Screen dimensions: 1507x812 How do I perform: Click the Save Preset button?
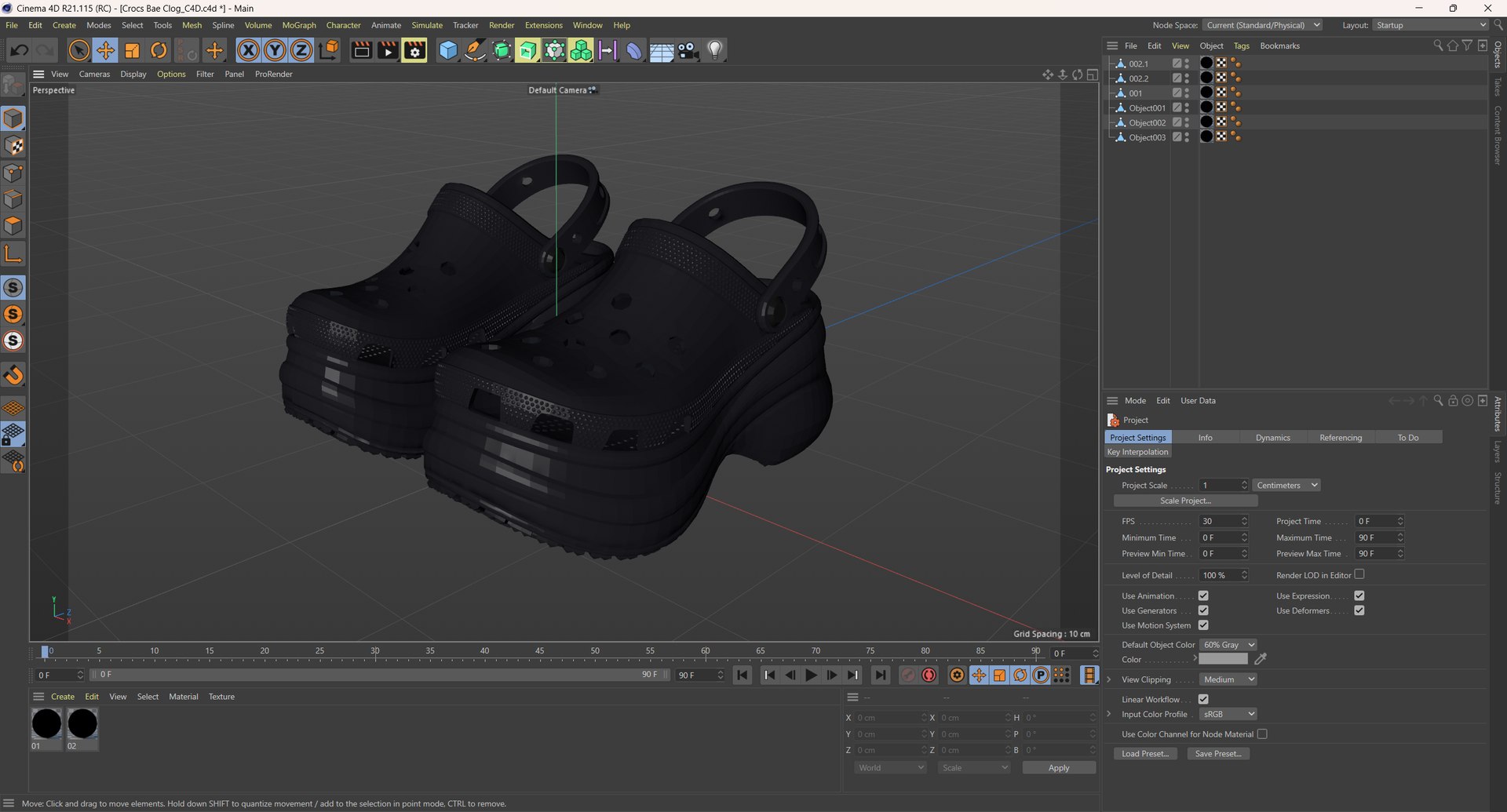tap(1218, 754)
